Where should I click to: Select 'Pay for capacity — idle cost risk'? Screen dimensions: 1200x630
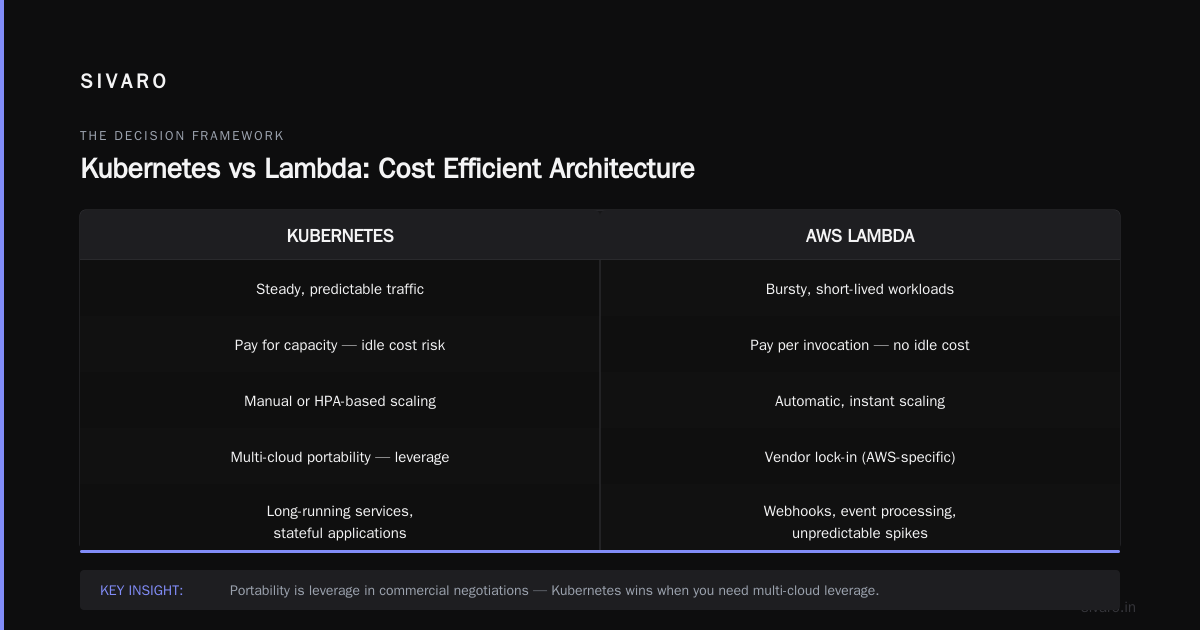coord(340,345)
